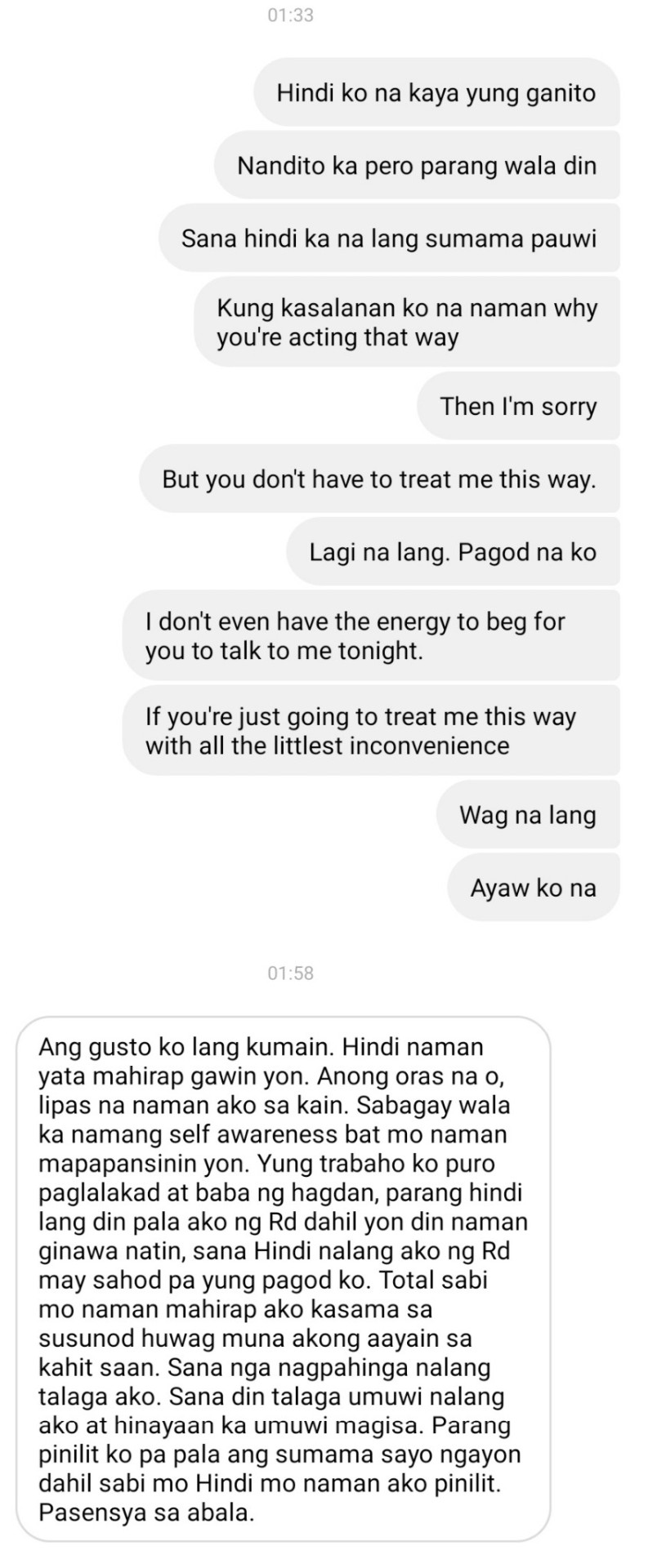This screenshot has height=1568, width=666.
Task: Tap the 01:58 timestamp label
Action: pyautogui.click(x=290, y=973)
